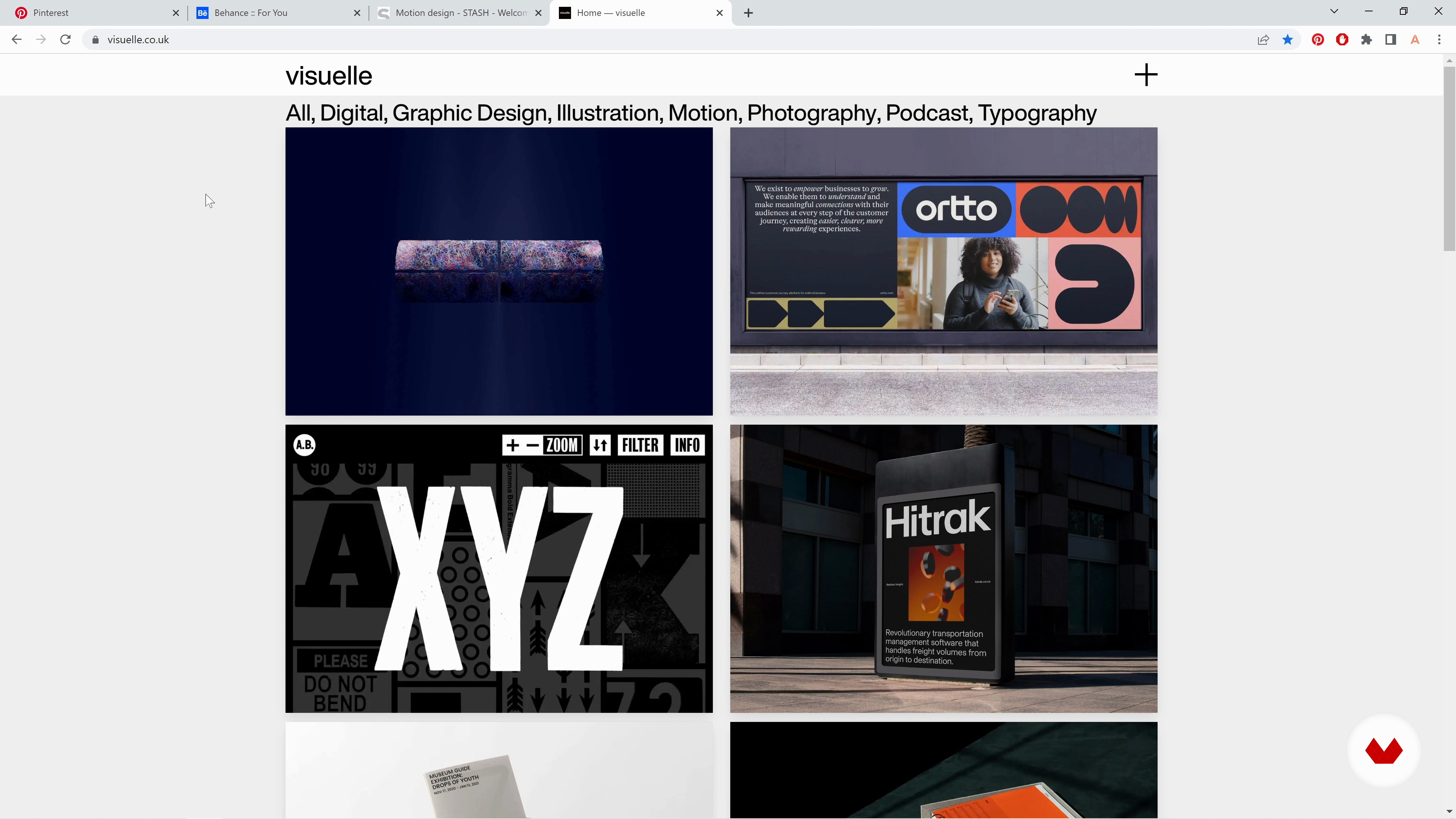Click the scrollbar down arrow
The image size is (1456, 819).
(x=1449, y=812)
